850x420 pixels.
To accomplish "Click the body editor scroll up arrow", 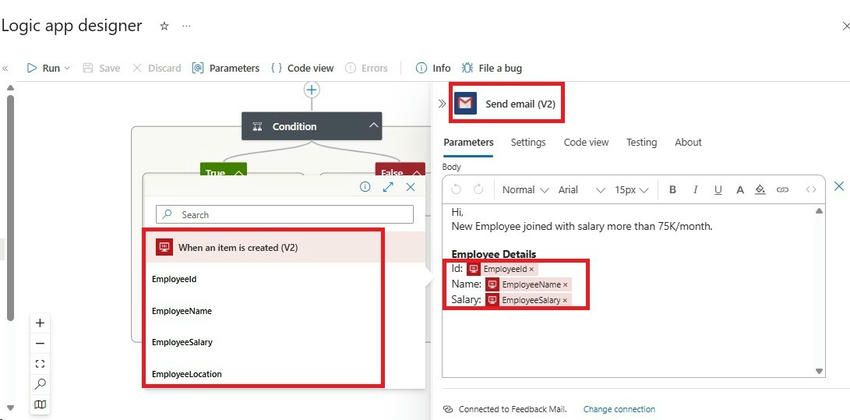I will [x=819, y=211].
